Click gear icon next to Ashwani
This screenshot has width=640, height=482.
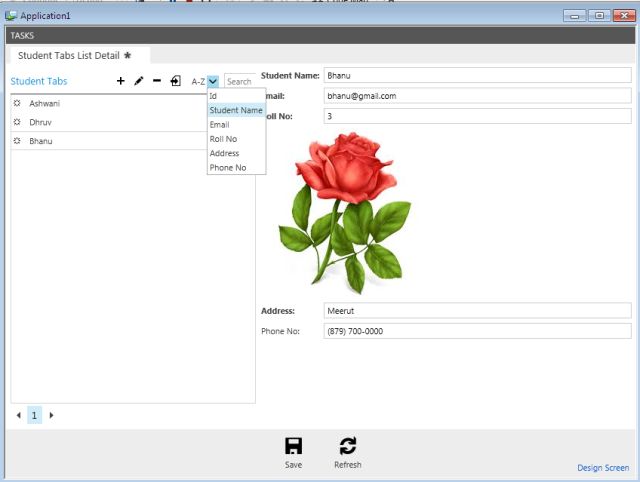[17, 103]
